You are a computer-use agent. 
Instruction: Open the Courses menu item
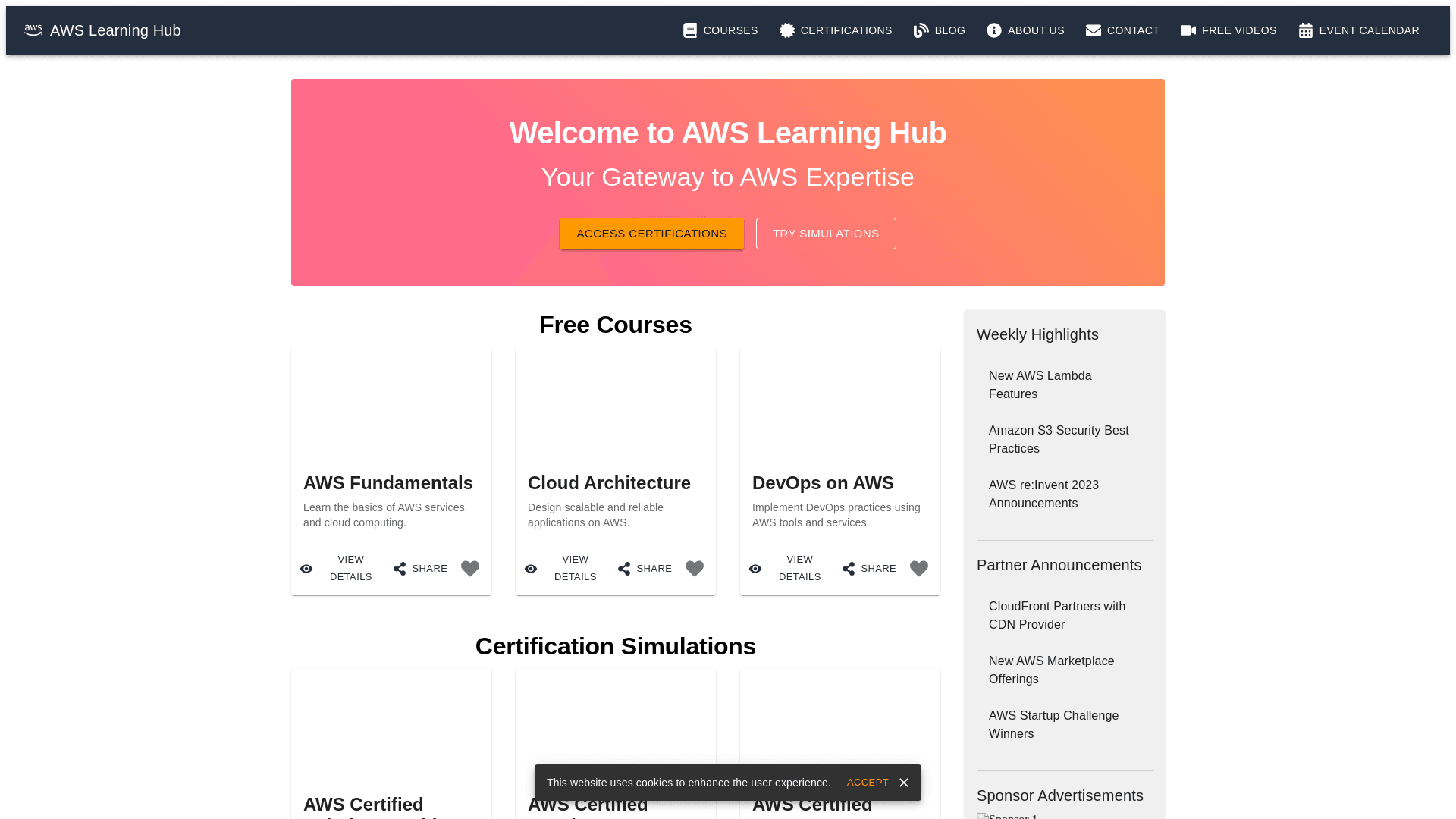[x=720, y=30]
